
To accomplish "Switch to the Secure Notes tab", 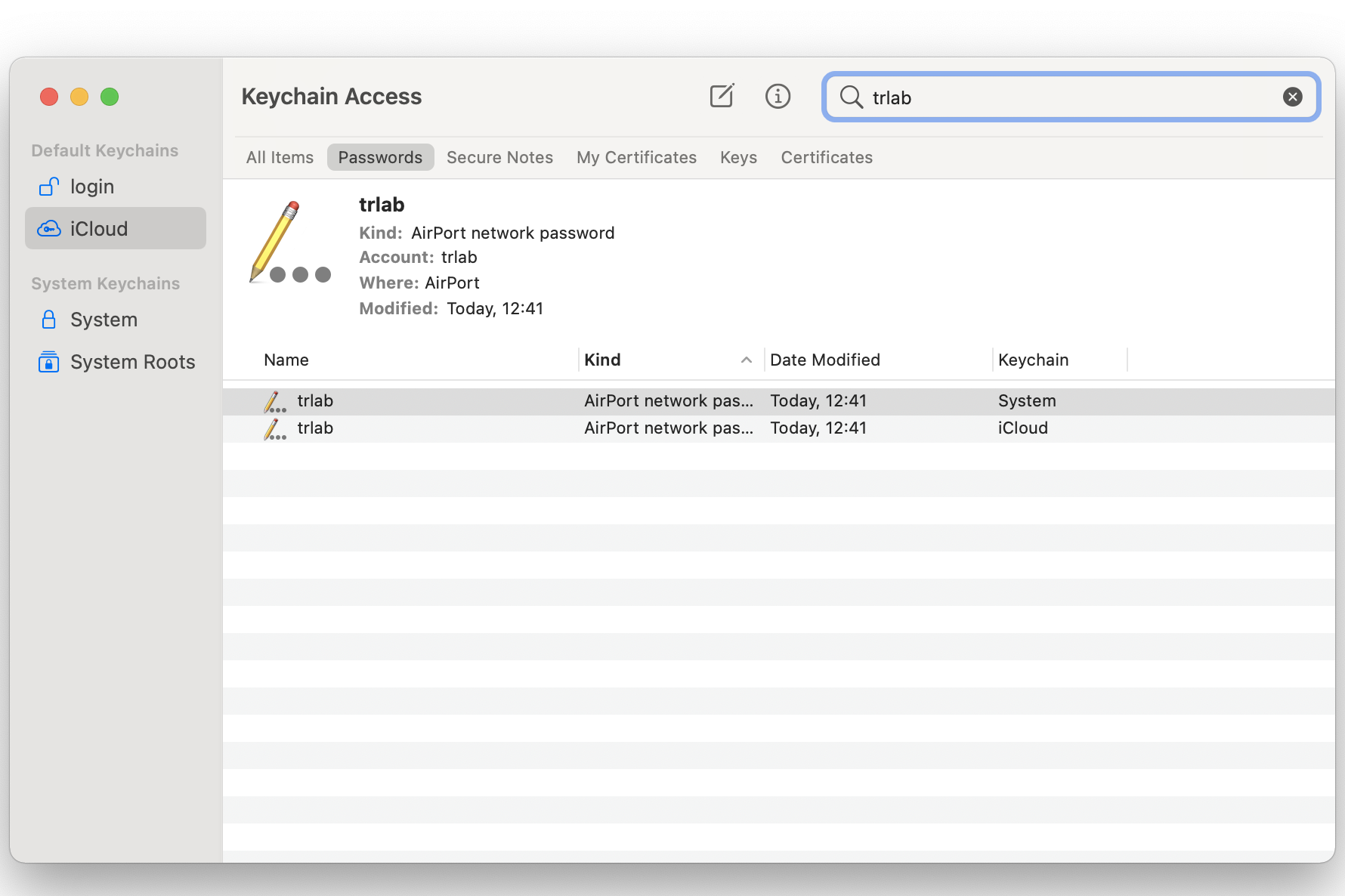I will 499,157.
